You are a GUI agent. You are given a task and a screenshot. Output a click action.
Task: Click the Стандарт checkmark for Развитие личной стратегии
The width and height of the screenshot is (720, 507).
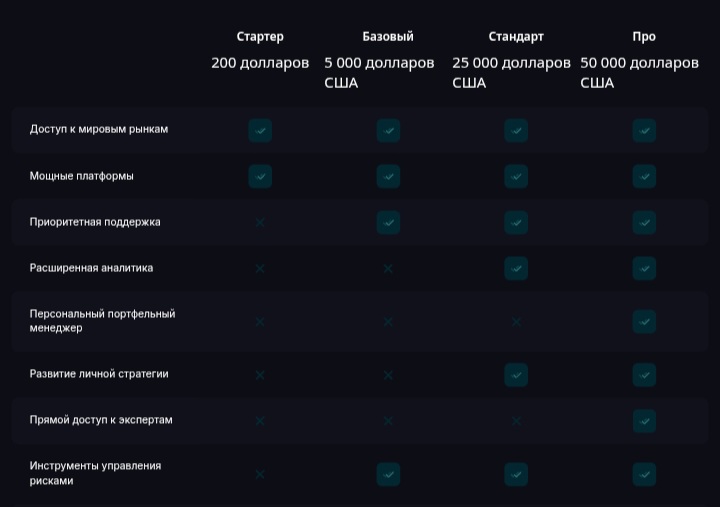coord(516,375)
